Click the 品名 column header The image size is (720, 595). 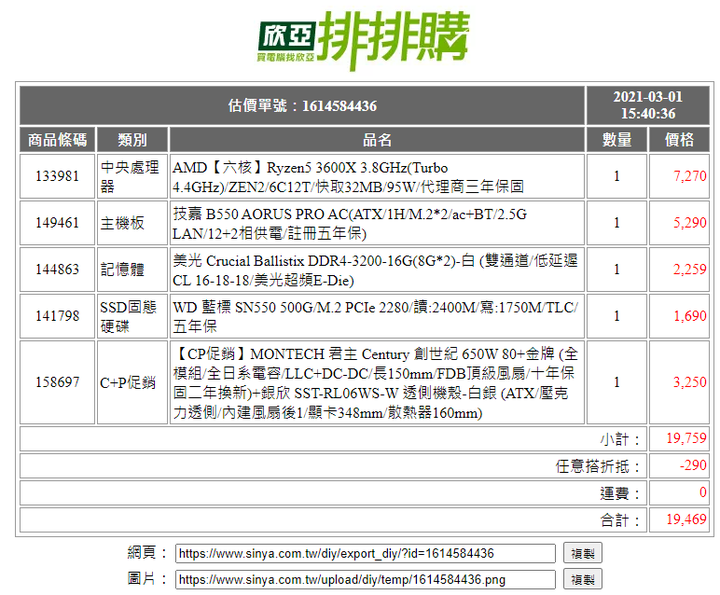pyautogui.click(x=377, y=140)
